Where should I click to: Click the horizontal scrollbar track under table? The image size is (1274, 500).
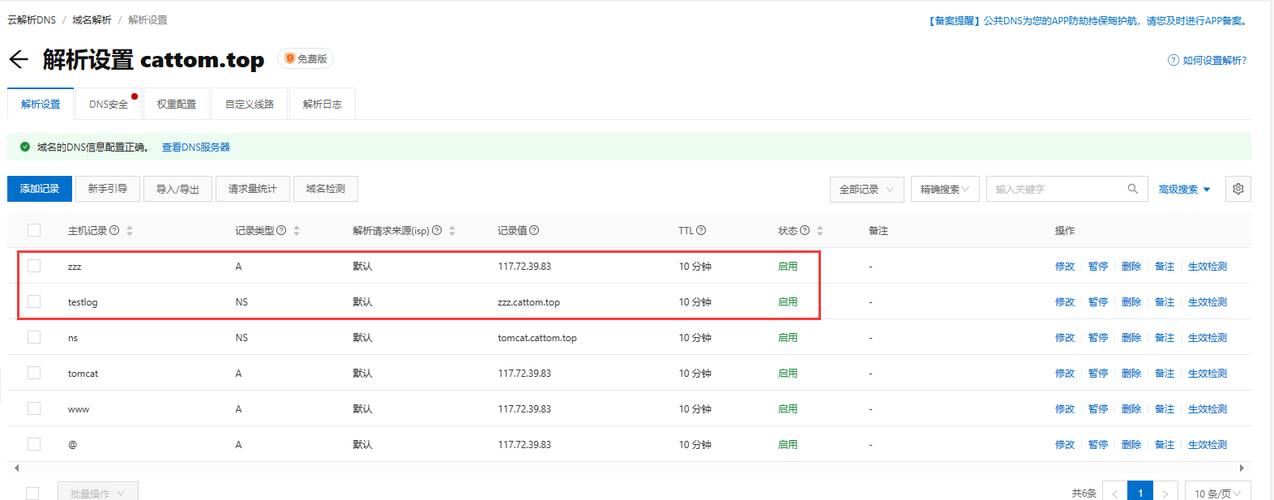click(x=630, y=468)
